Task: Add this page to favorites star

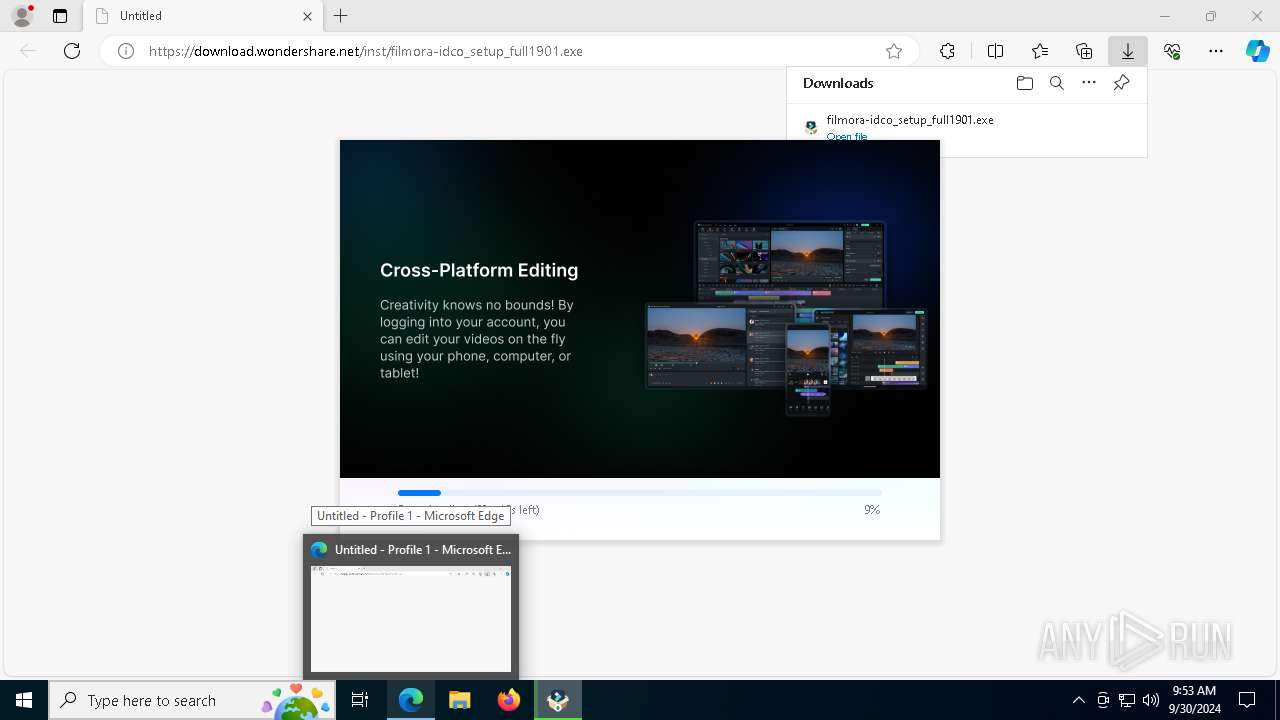Action: pos(894,51)
